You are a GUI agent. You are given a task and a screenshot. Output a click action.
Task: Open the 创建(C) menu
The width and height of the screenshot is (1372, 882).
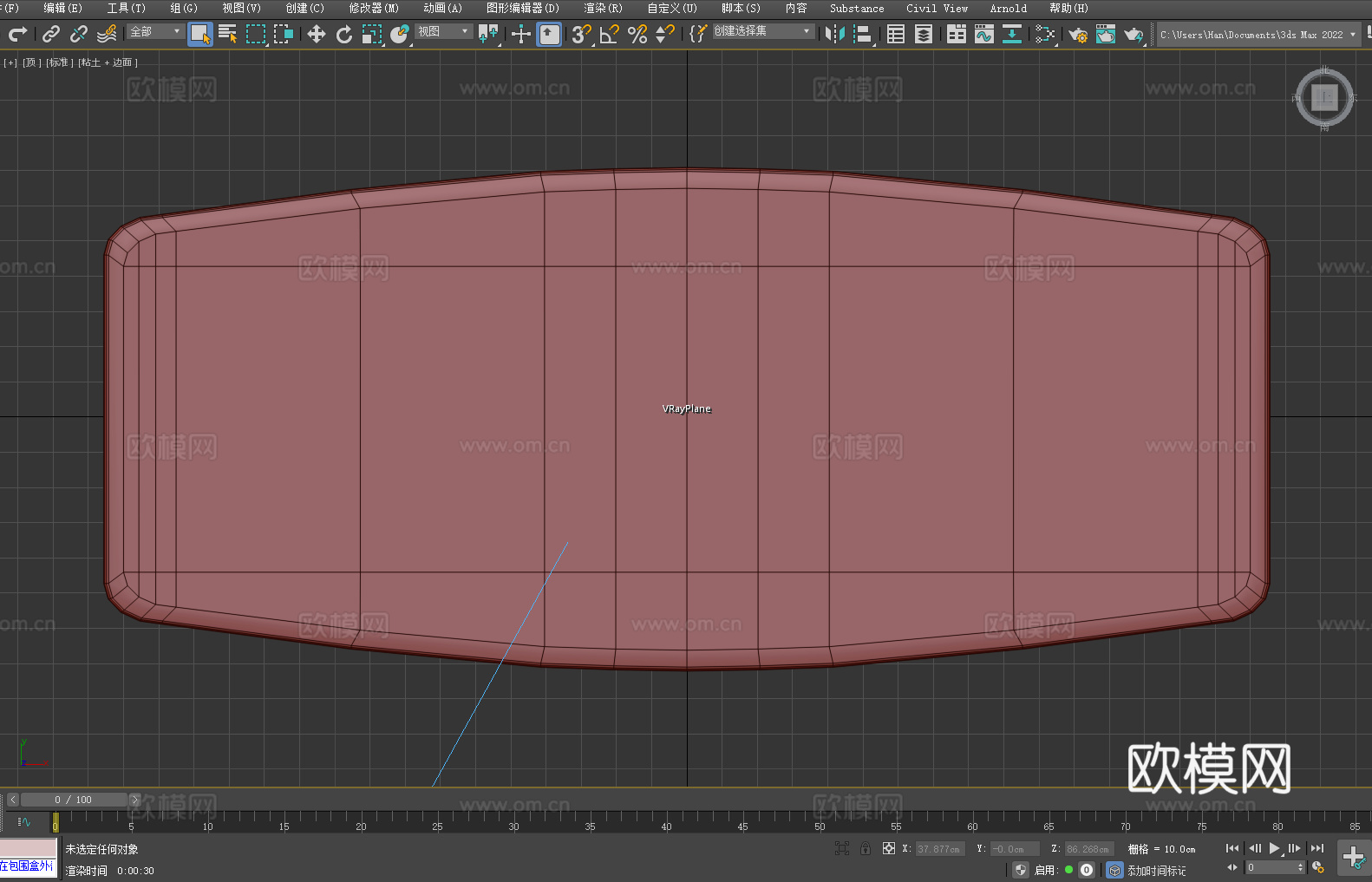pos(305,9)
